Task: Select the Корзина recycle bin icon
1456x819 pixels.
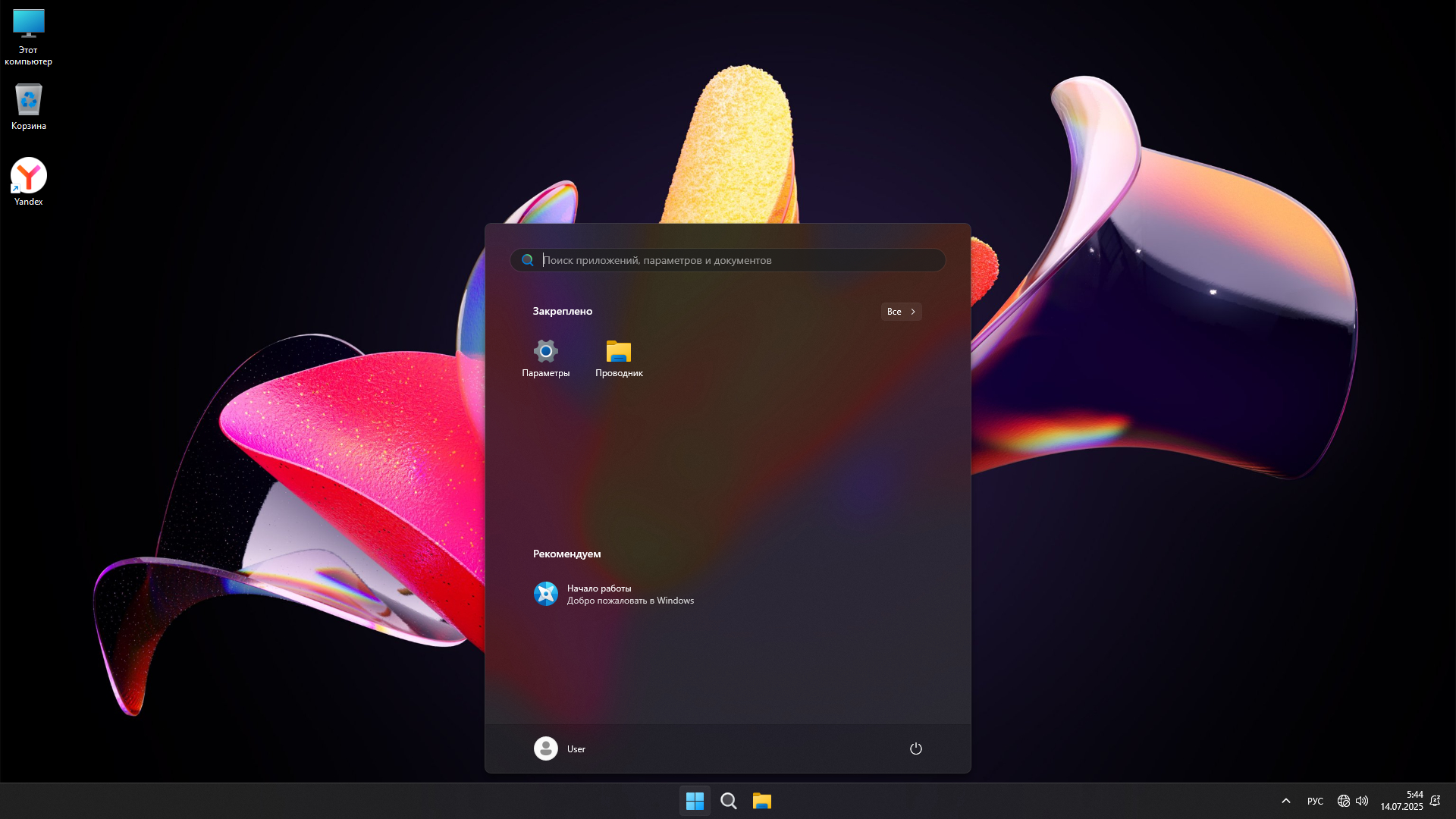Action: [28, 106]
